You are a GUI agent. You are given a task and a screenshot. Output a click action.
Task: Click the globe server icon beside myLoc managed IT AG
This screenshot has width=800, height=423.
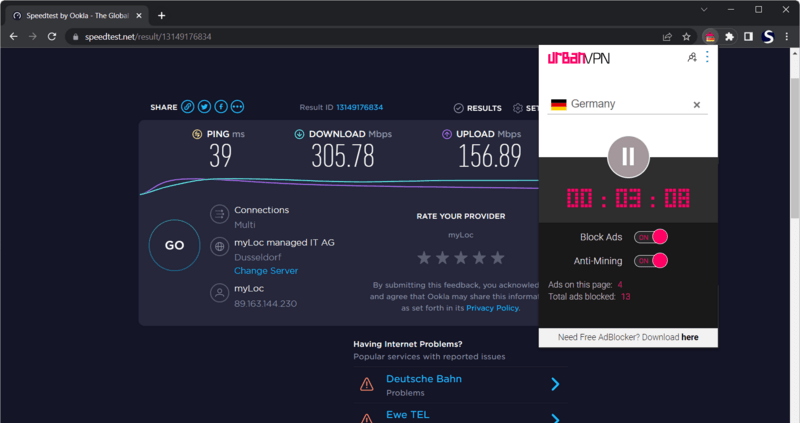point(219,246)
